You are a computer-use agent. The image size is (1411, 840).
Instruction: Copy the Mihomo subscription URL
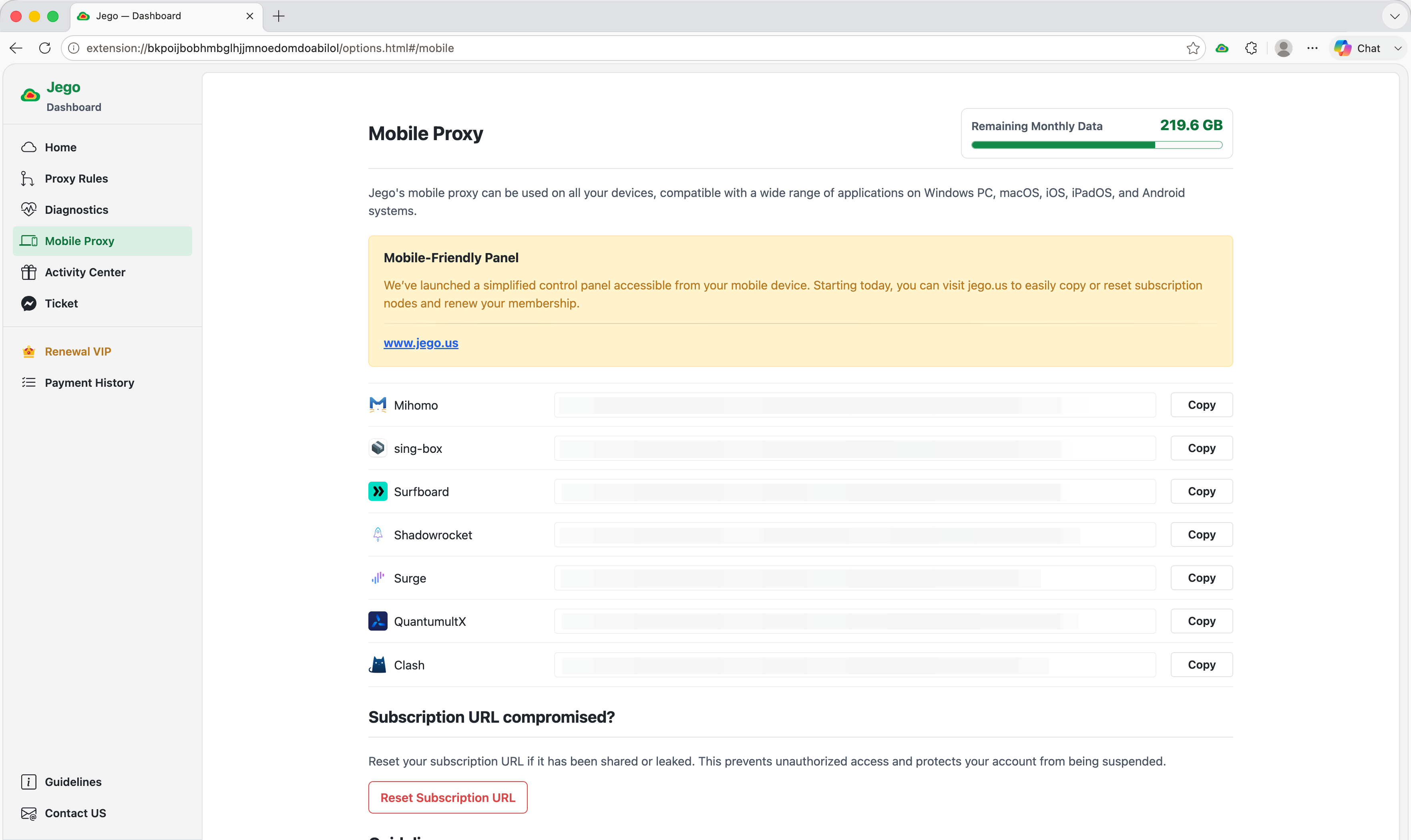click(1202, 405)
